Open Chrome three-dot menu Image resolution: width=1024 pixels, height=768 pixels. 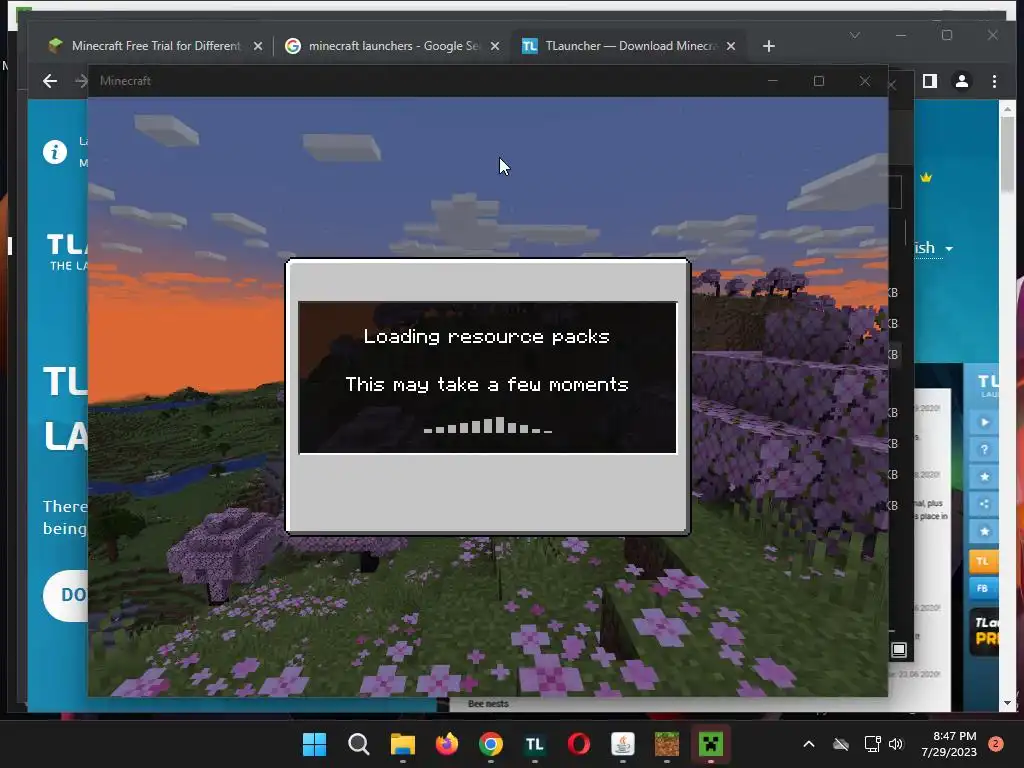994,81
